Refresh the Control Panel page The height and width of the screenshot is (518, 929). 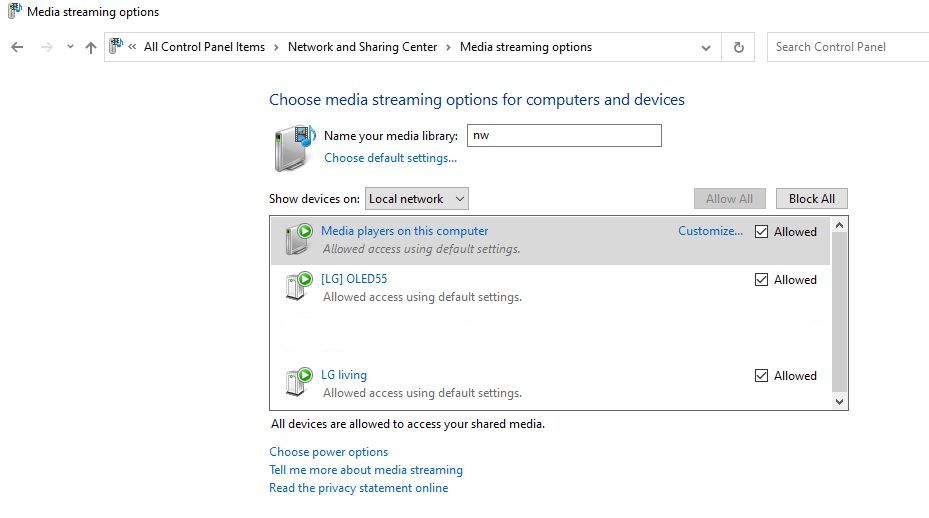click(x=738, y=47)
